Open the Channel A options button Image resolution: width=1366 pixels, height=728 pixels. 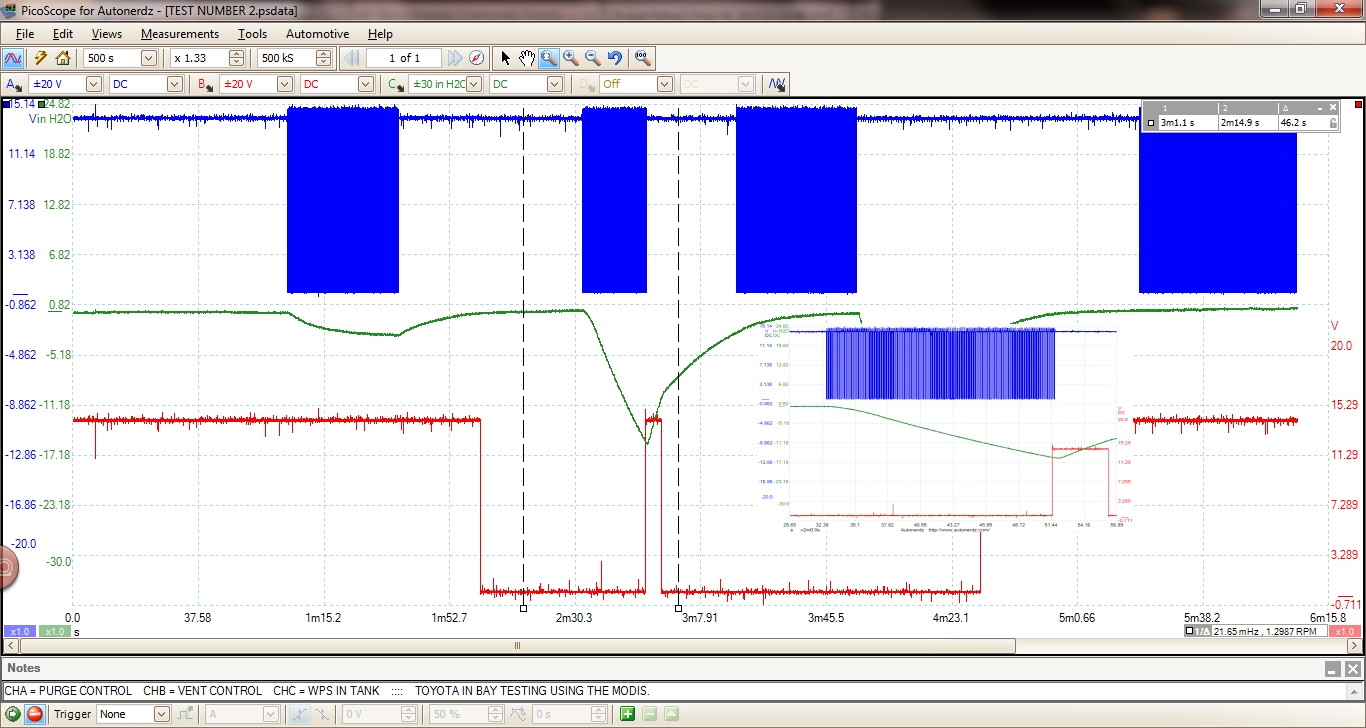13,84
